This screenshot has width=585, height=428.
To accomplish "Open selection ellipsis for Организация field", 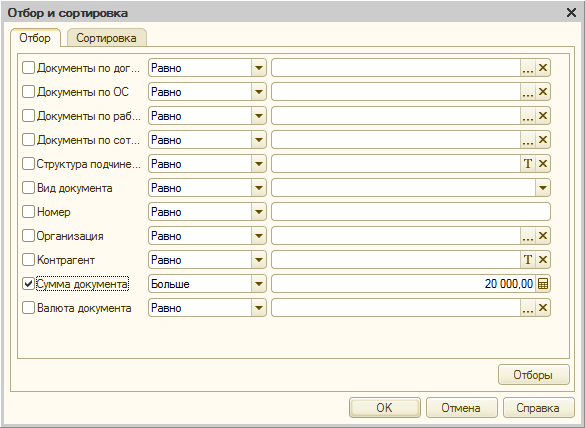I will 528,236.
